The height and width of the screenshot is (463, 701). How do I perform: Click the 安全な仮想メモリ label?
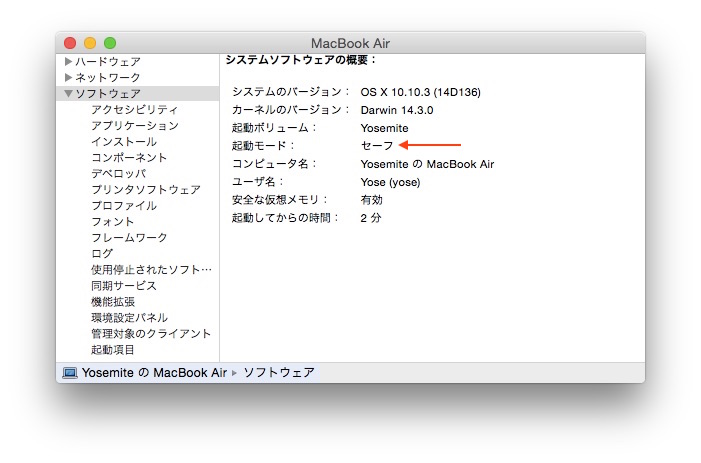click(280, 200)
